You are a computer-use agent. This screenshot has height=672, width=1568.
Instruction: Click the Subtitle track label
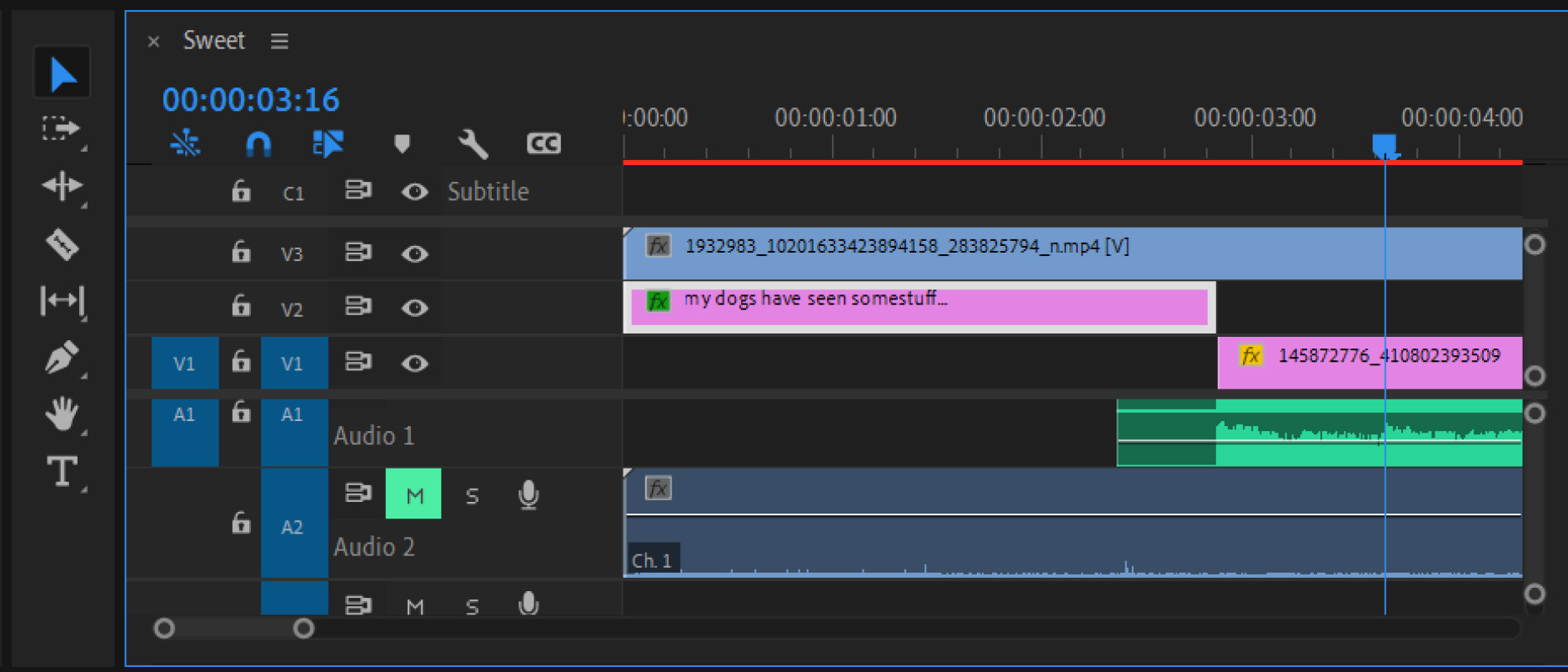(x=488, y=192)
